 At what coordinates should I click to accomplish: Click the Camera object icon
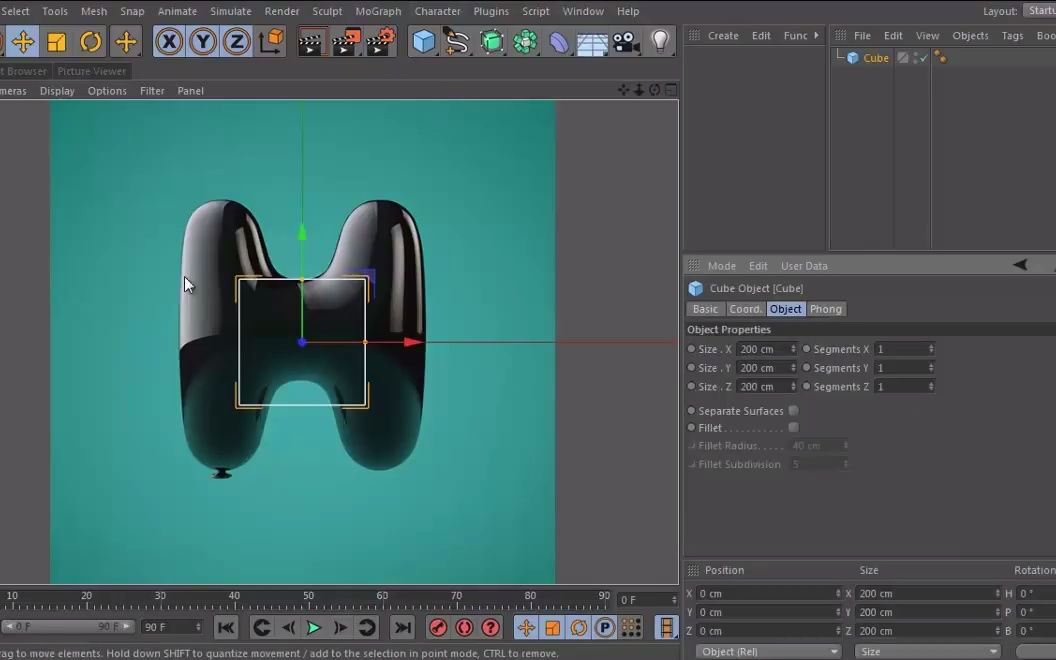point(626,42)
